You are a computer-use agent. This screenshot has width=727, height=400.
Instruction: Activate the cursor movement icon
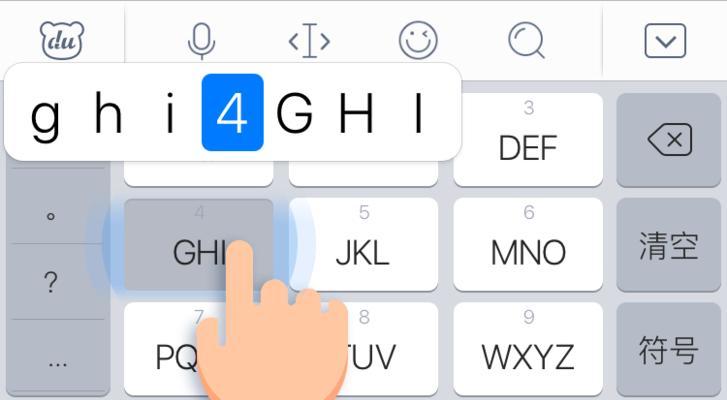[x=309, y=41]
